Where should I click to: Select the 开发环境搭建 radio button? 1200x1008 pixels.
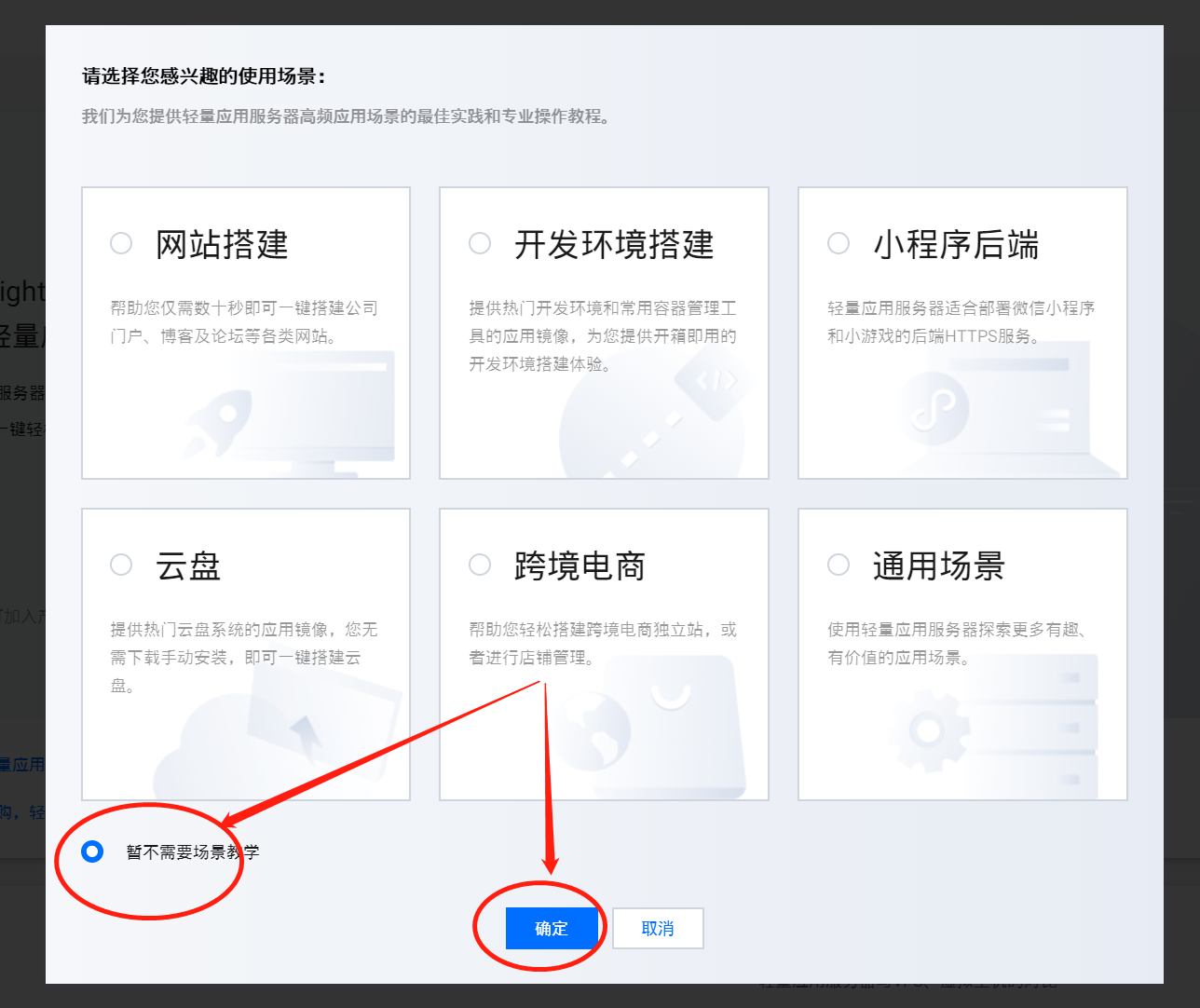480,242
